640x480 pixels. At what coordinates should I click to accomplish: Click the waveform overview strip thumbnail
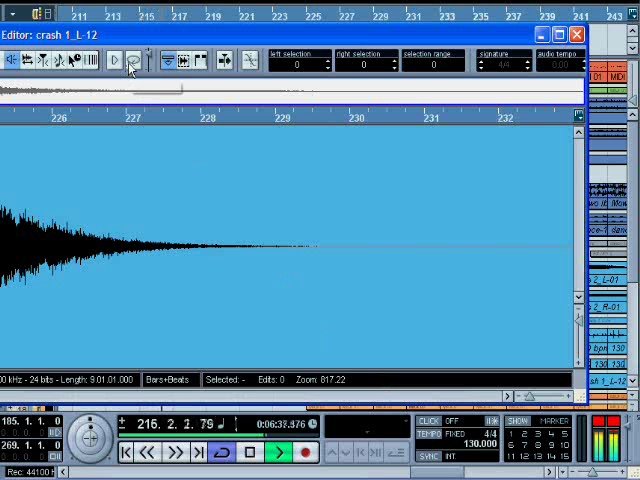pyautogui.click(x=292, y=91)
